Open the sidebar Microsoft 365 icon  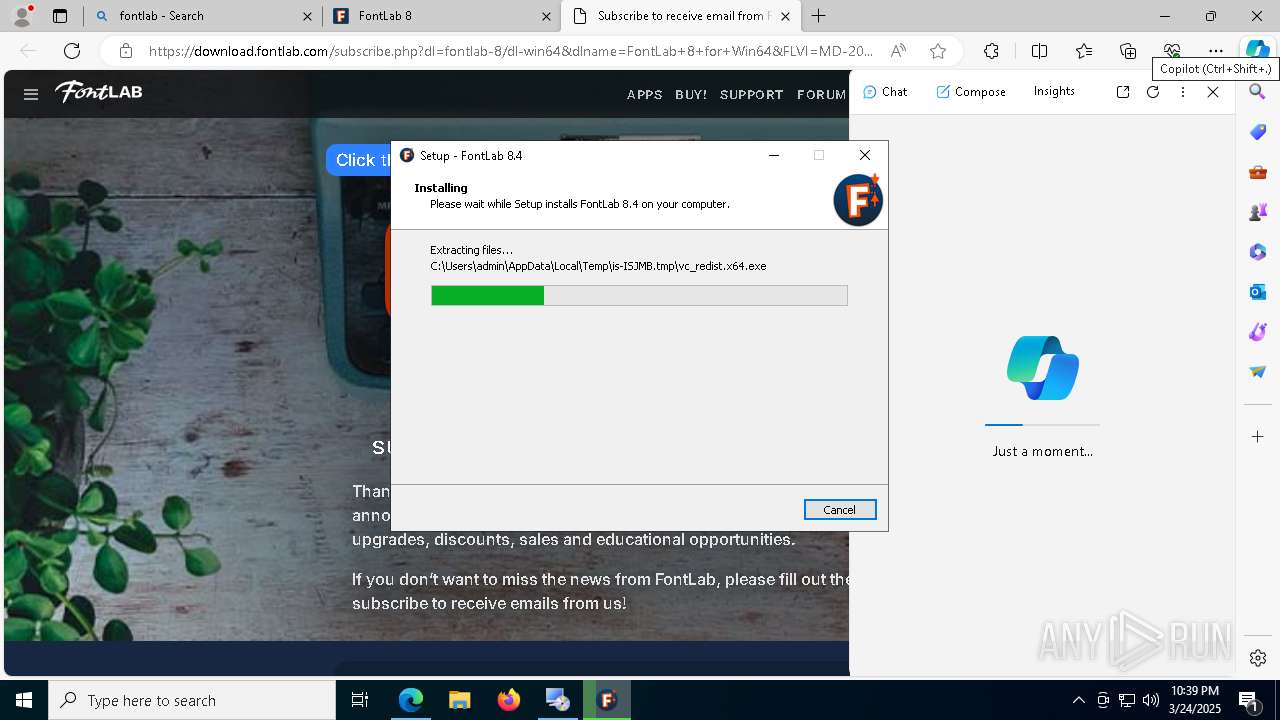point(1258,252)
